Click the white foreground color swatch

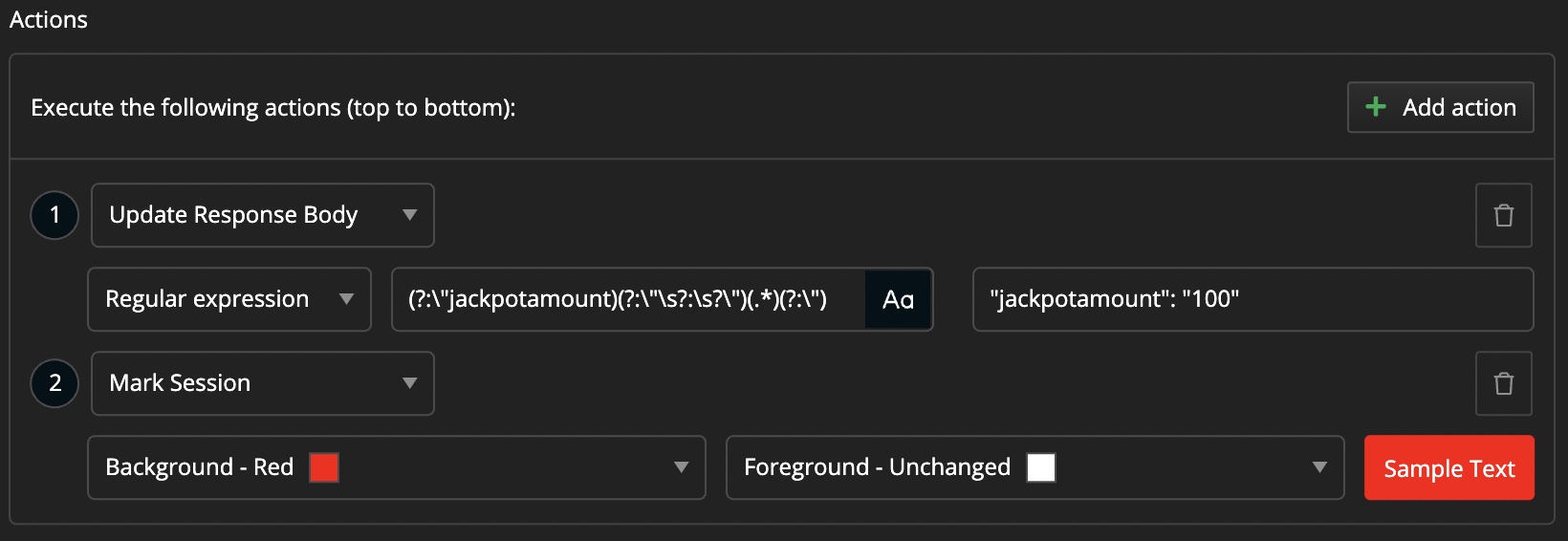1040,467
